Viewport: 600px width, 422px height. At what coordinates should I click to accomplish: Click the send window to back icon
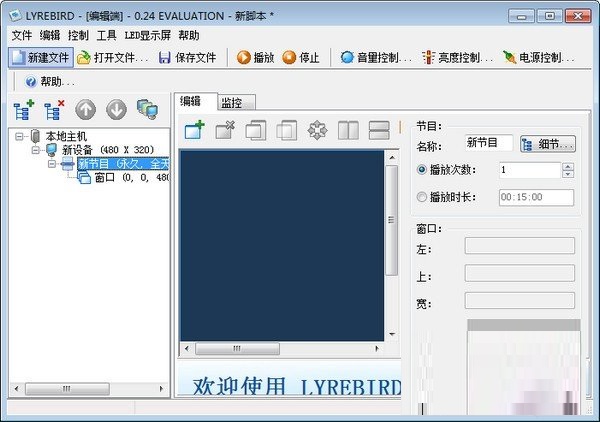(287, 130)
